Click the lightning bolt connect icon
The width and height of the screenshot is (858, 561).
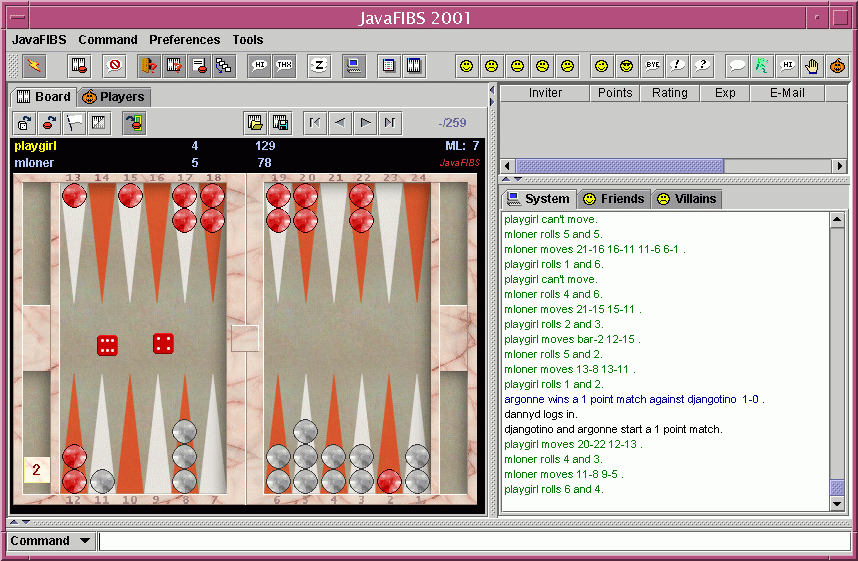pos(34,66)
